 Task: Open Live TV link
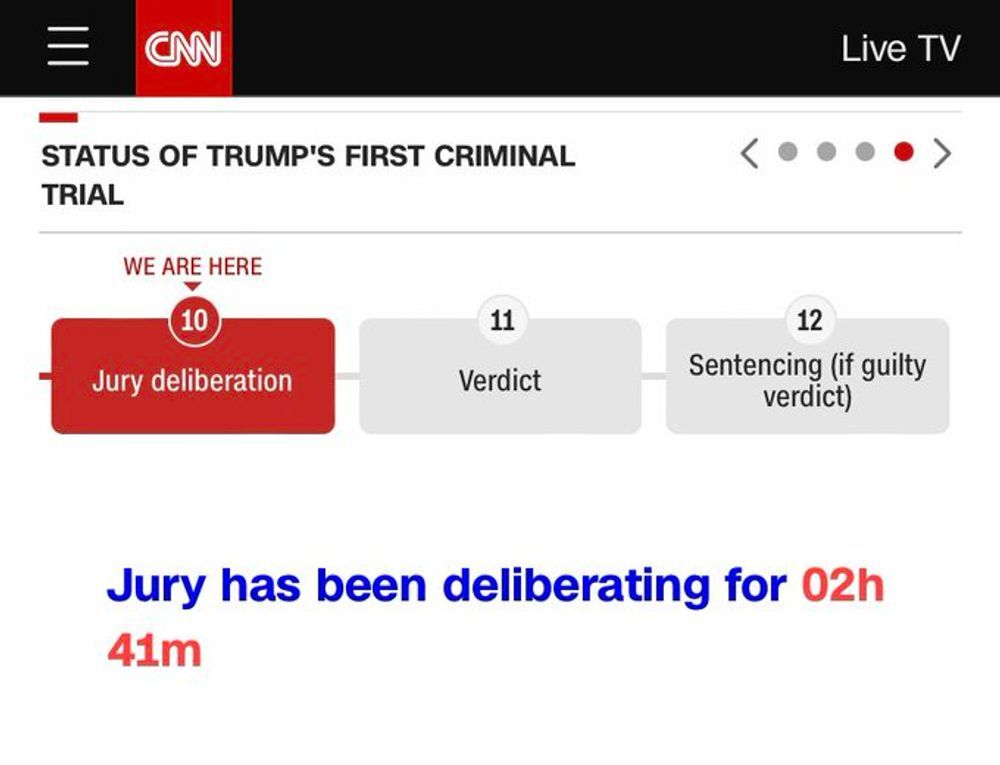pyautogui.click(x=900, y=48)
